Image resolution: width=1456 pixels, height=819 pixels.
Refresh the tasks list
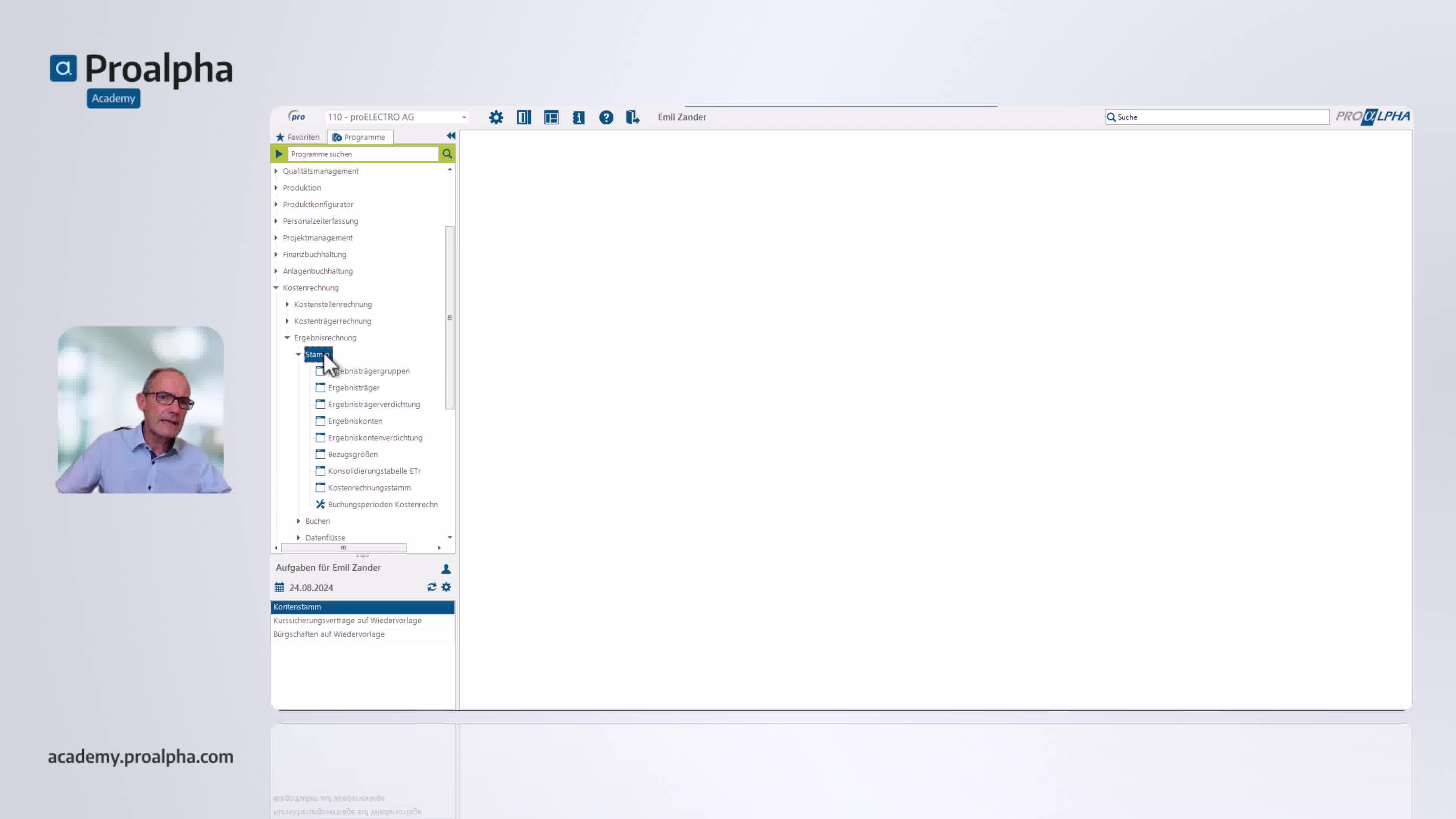431,587
